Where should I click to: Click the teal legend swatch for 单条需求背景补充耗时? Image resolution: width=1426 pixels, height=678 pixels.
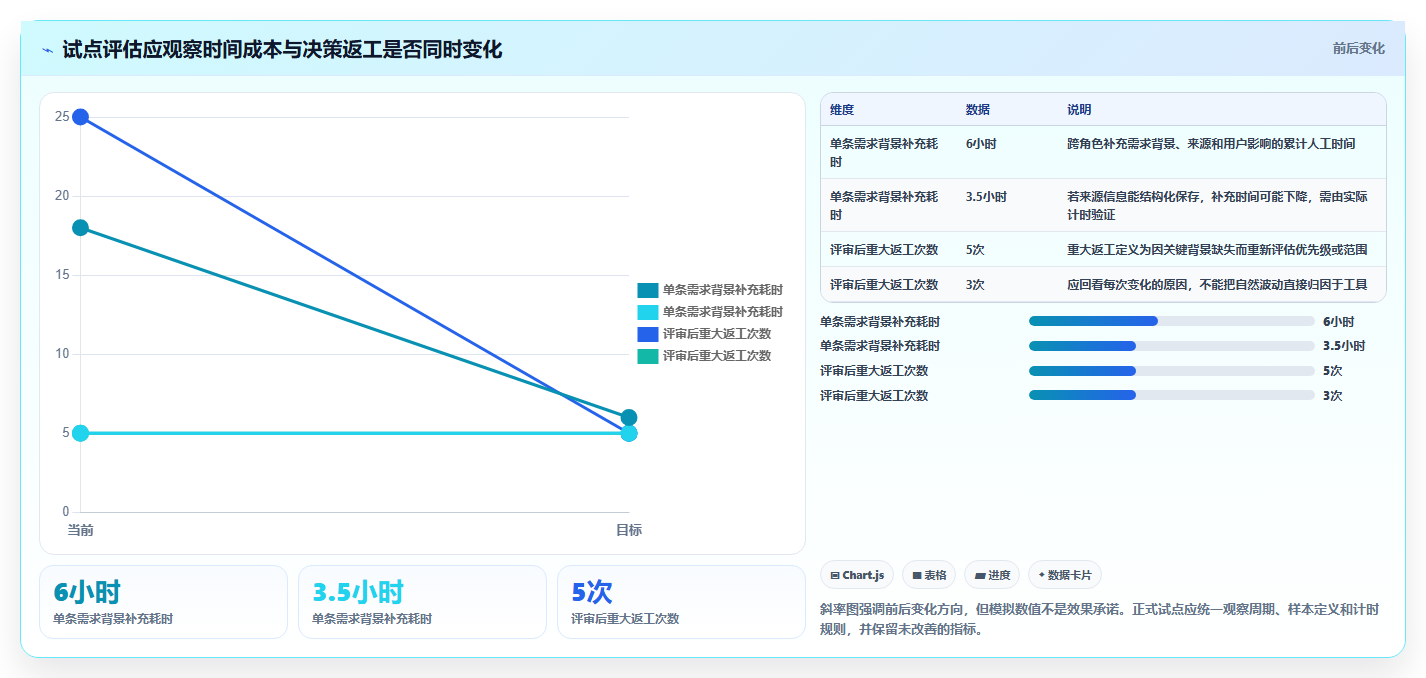point(648,290)
